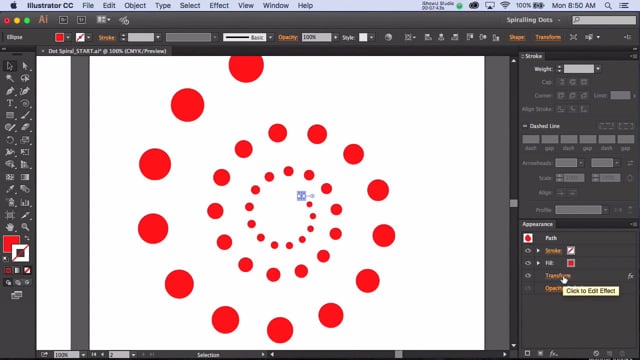Click the Stroke none swatch in Appearance panel
The height and width of the screenshot is (360, 640).
(571, 251)
